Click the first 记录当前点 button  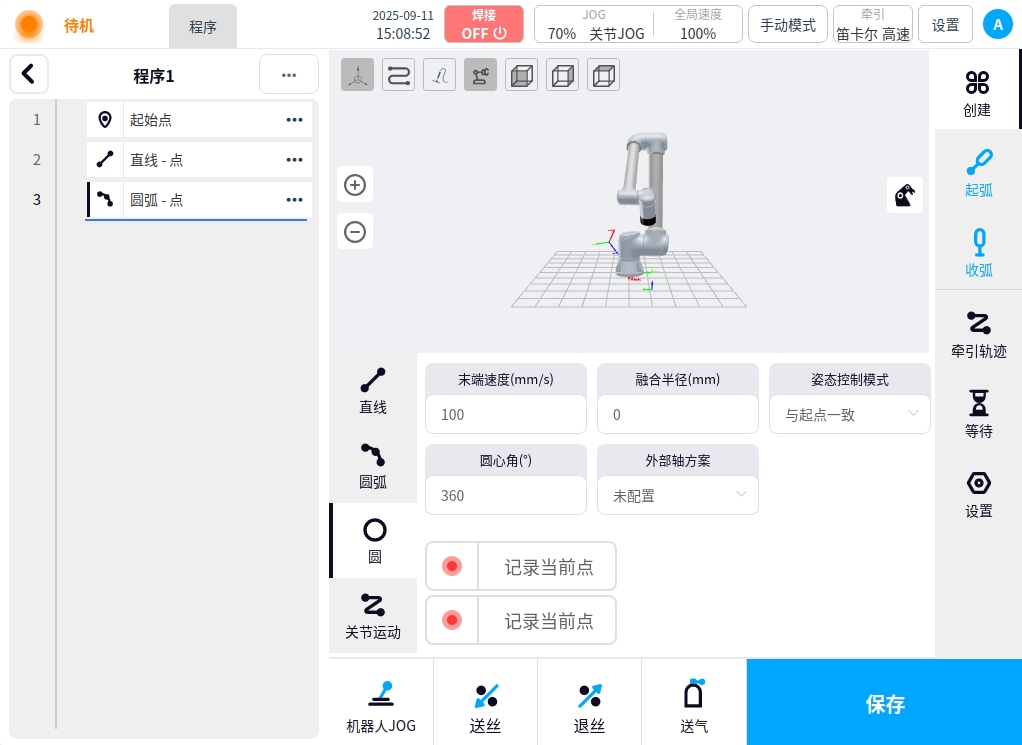[x=521, y=567]
